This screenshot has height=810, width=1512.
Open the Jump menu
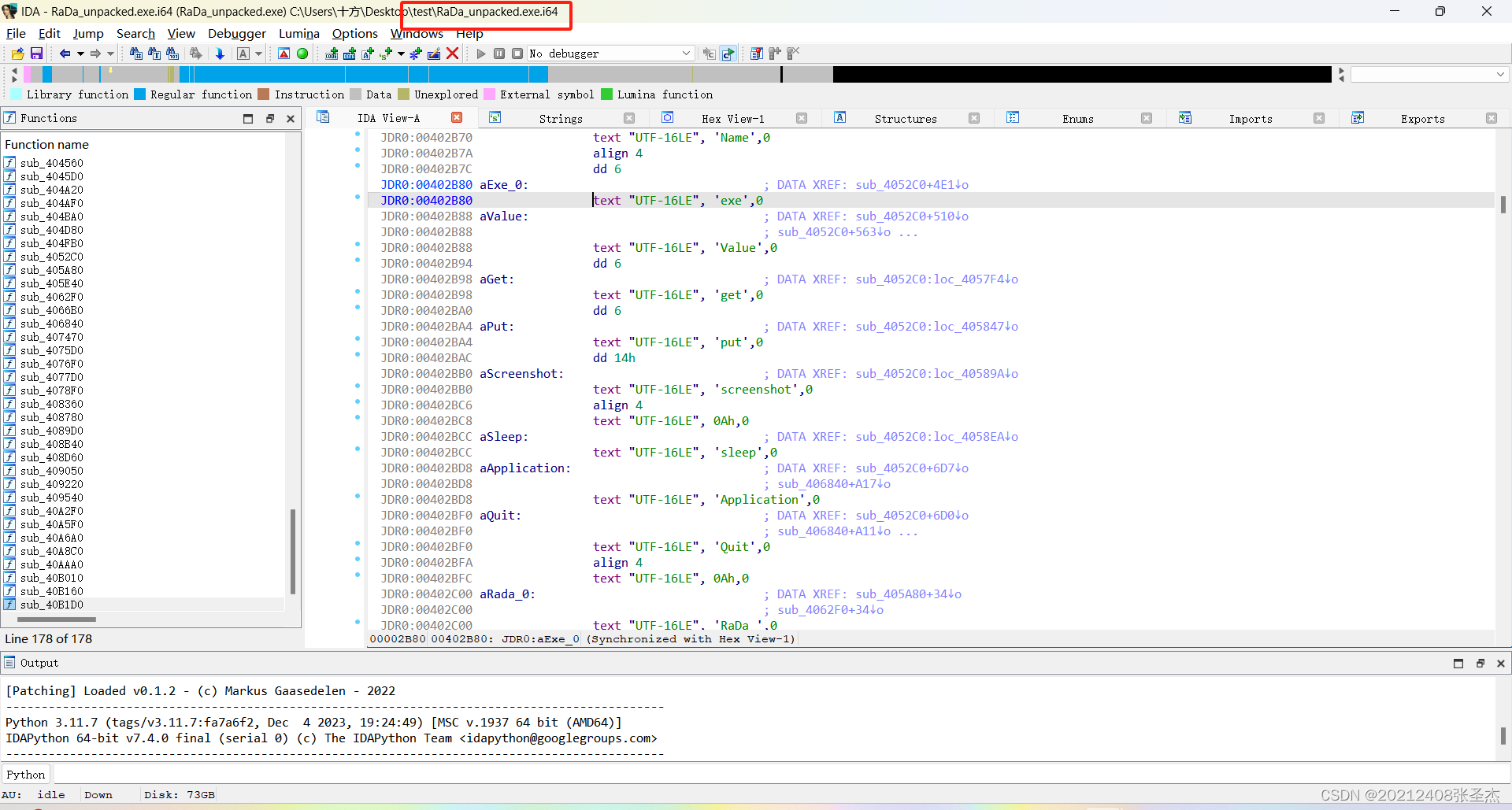[x=88, y=33]
